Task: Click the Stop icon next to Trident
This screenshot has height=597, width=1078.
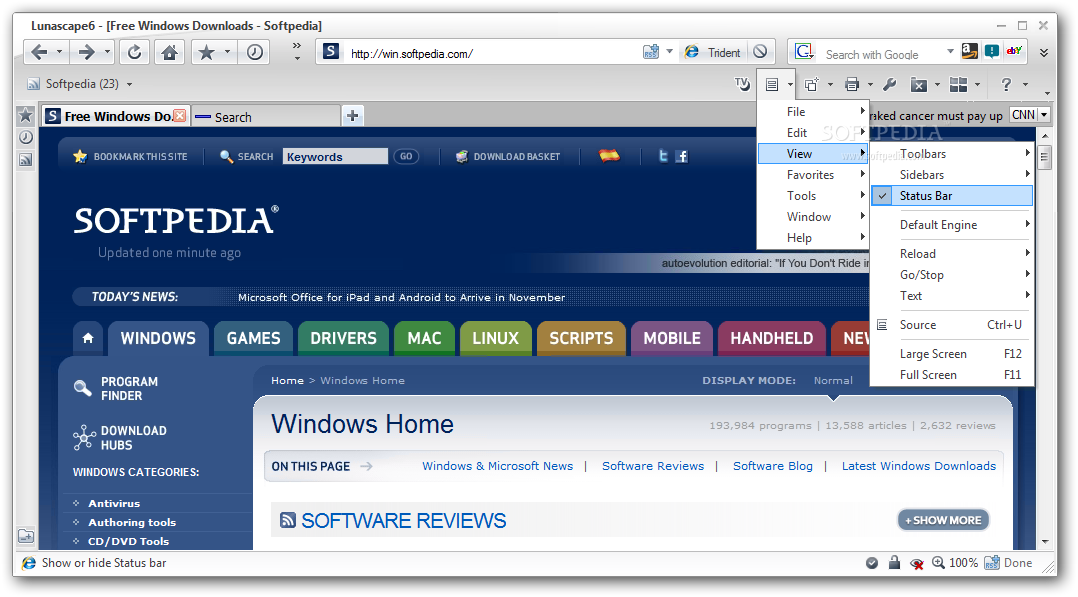Action: pyautogui.click(x=760, y=52)
